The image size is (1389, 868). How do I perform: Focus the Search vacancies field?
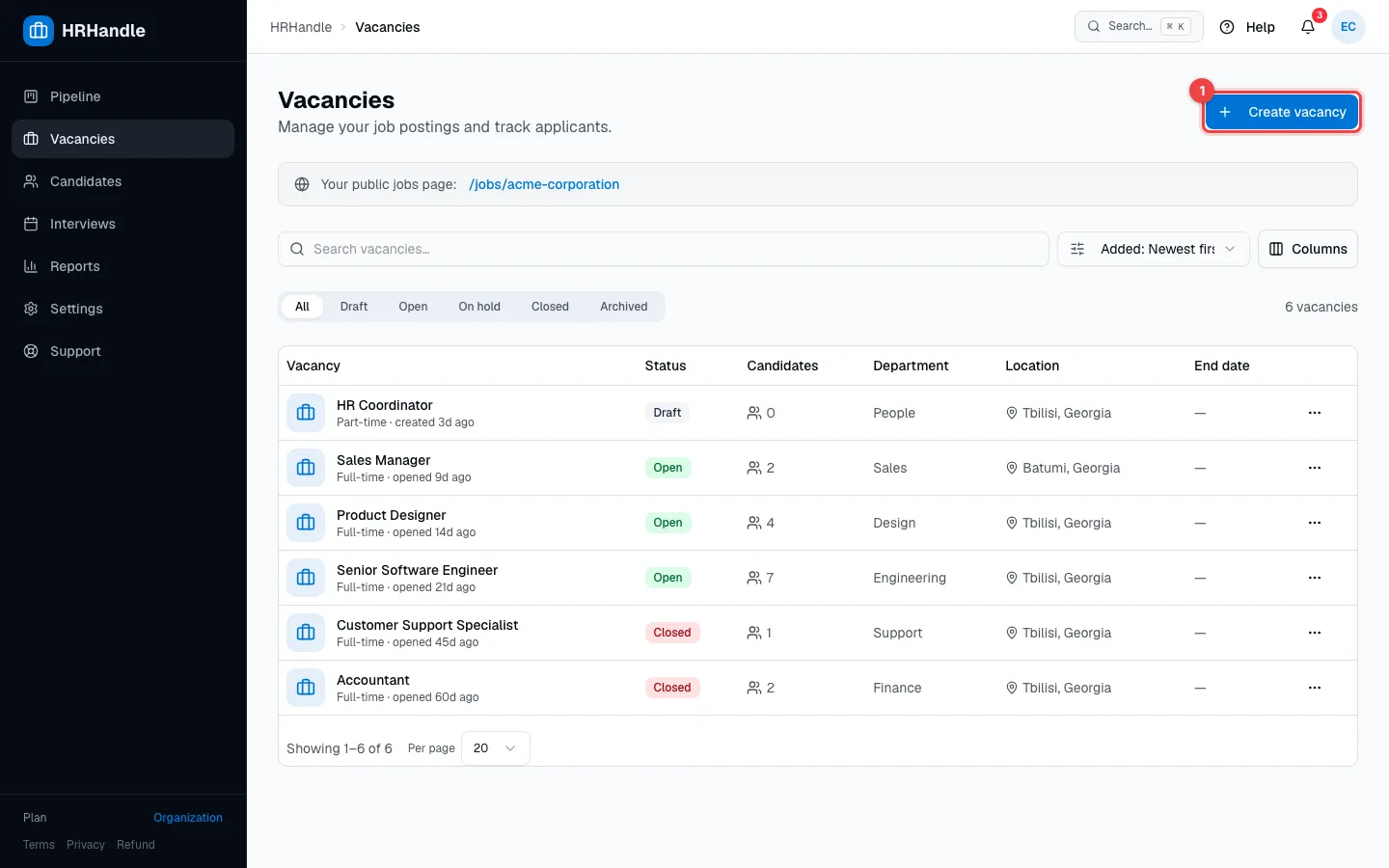[x=664, y=249]
